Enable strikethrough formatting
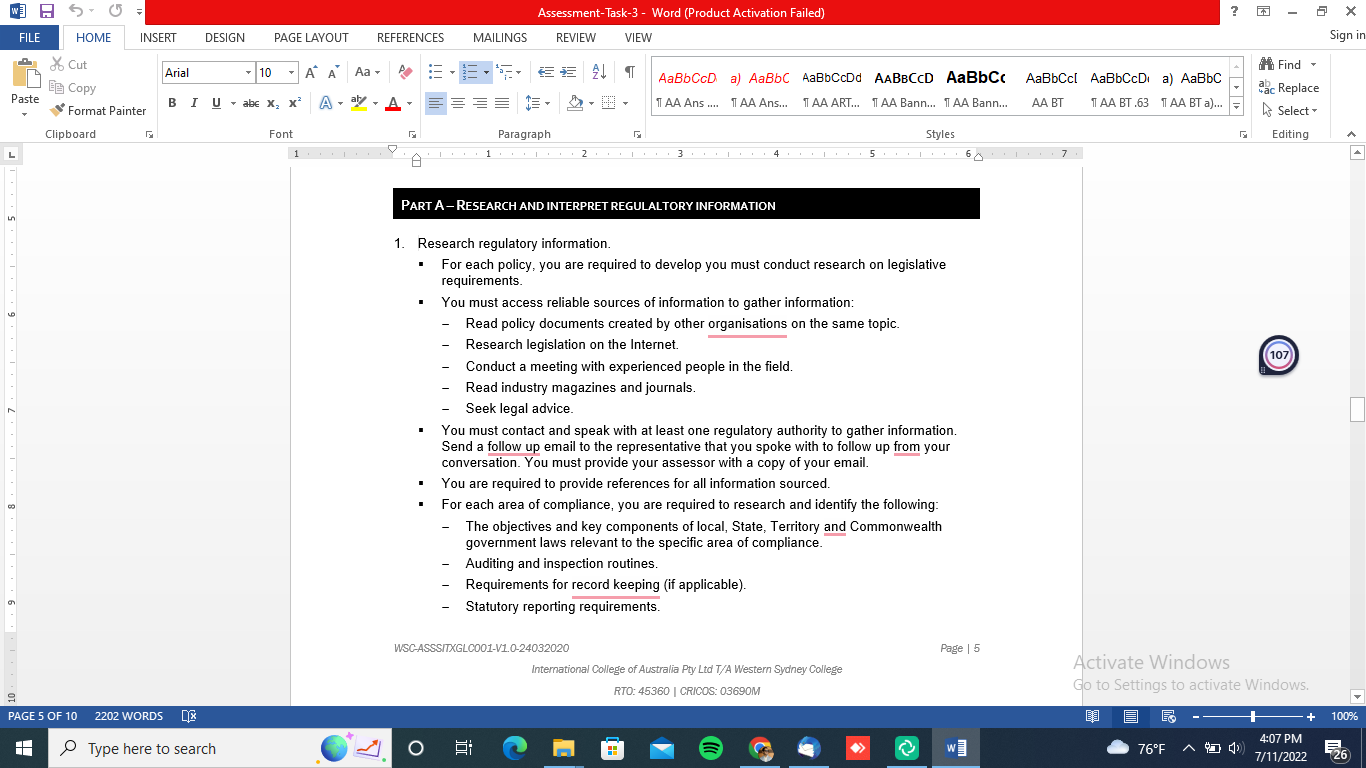The height and width of the screenshot is (768, 1366). 250,102
